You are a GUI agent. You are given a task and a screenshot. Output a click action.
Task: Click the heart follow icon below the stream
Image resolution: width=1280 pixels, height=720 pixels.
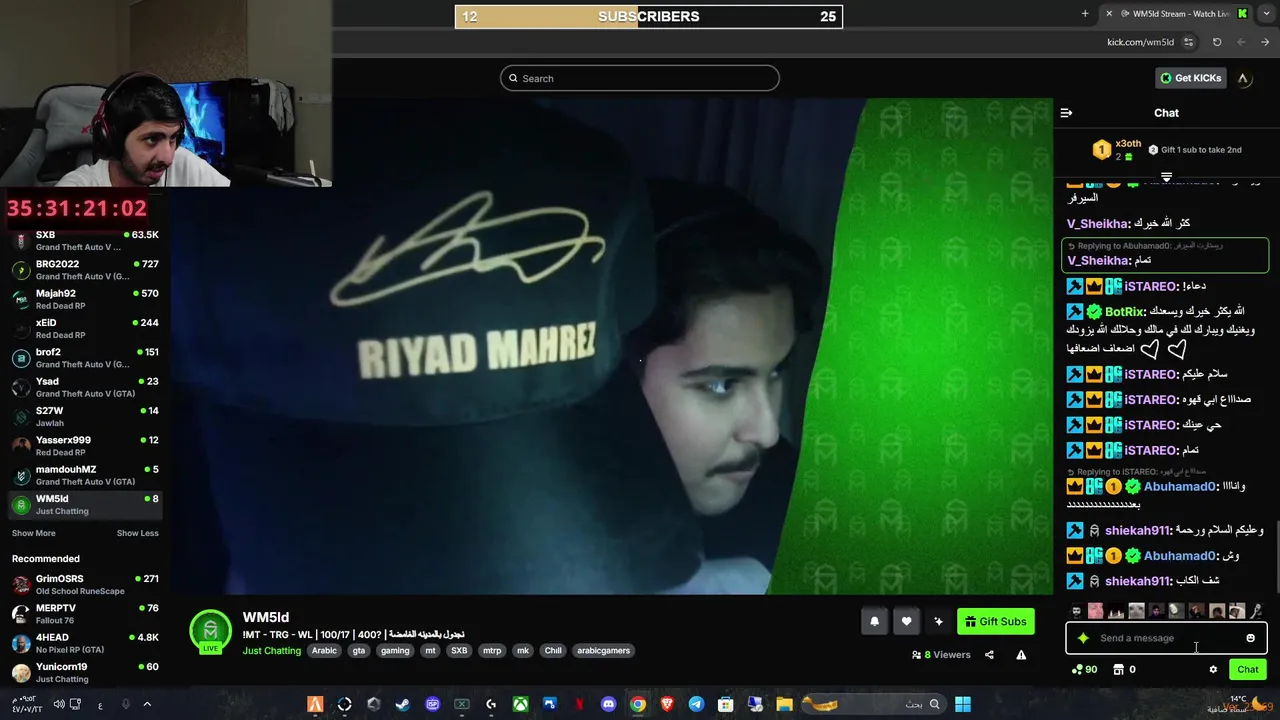906,621
